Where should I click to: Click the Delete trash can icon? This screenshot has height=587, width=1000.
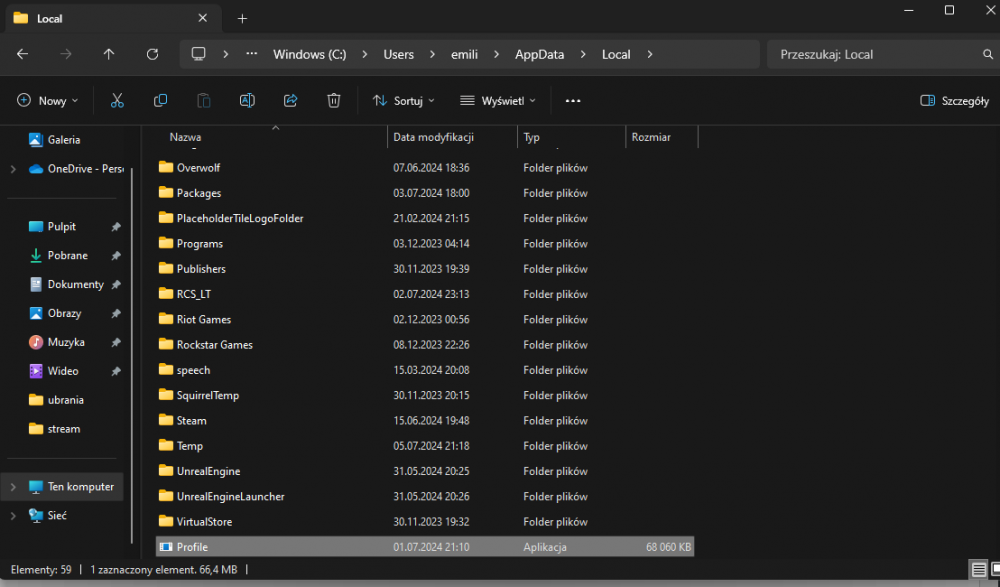tap(334, 101)
